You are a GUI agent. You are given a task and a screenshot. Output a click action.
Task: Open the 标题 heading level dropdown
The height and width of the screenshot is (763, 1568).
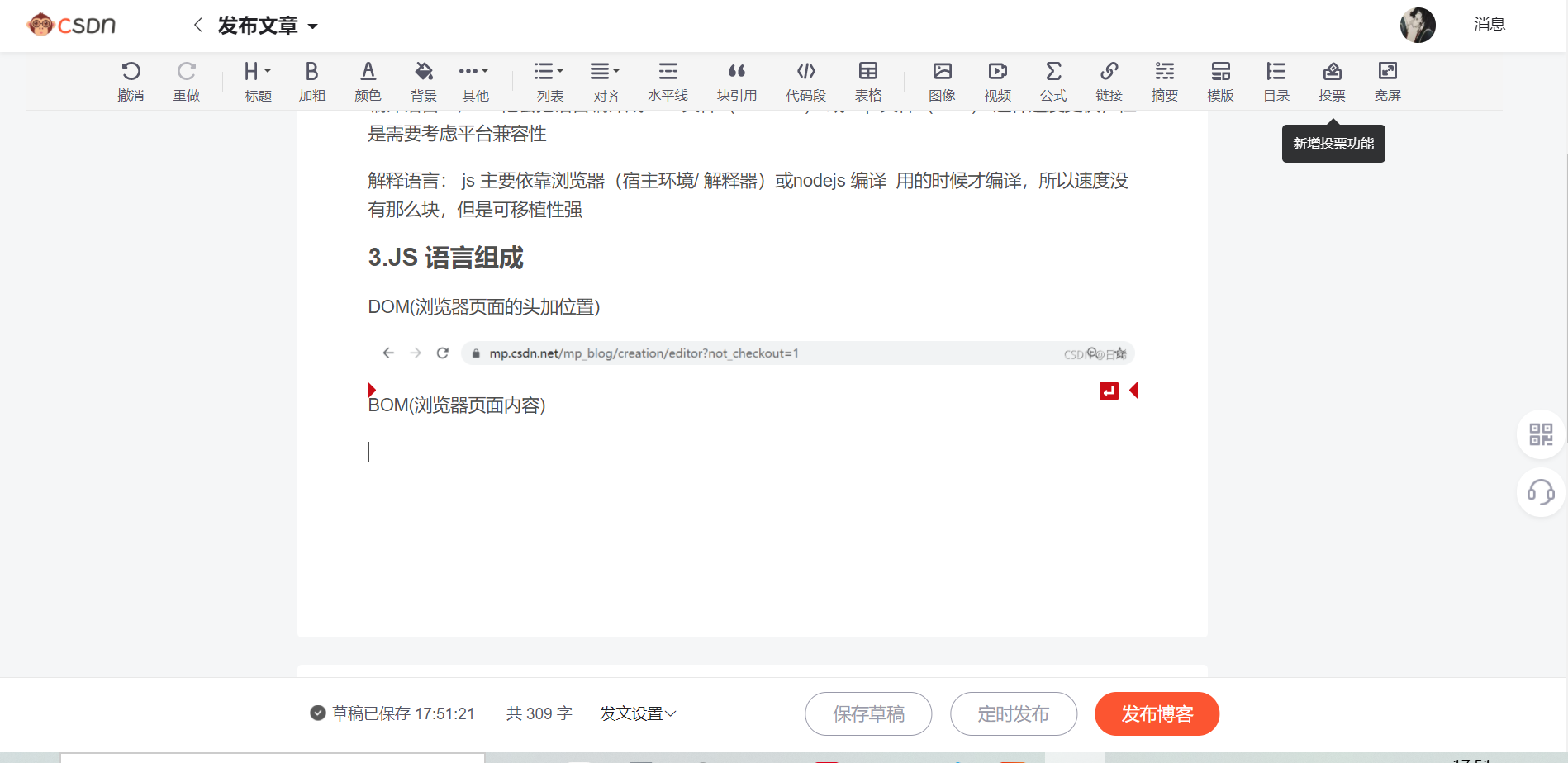256,80
